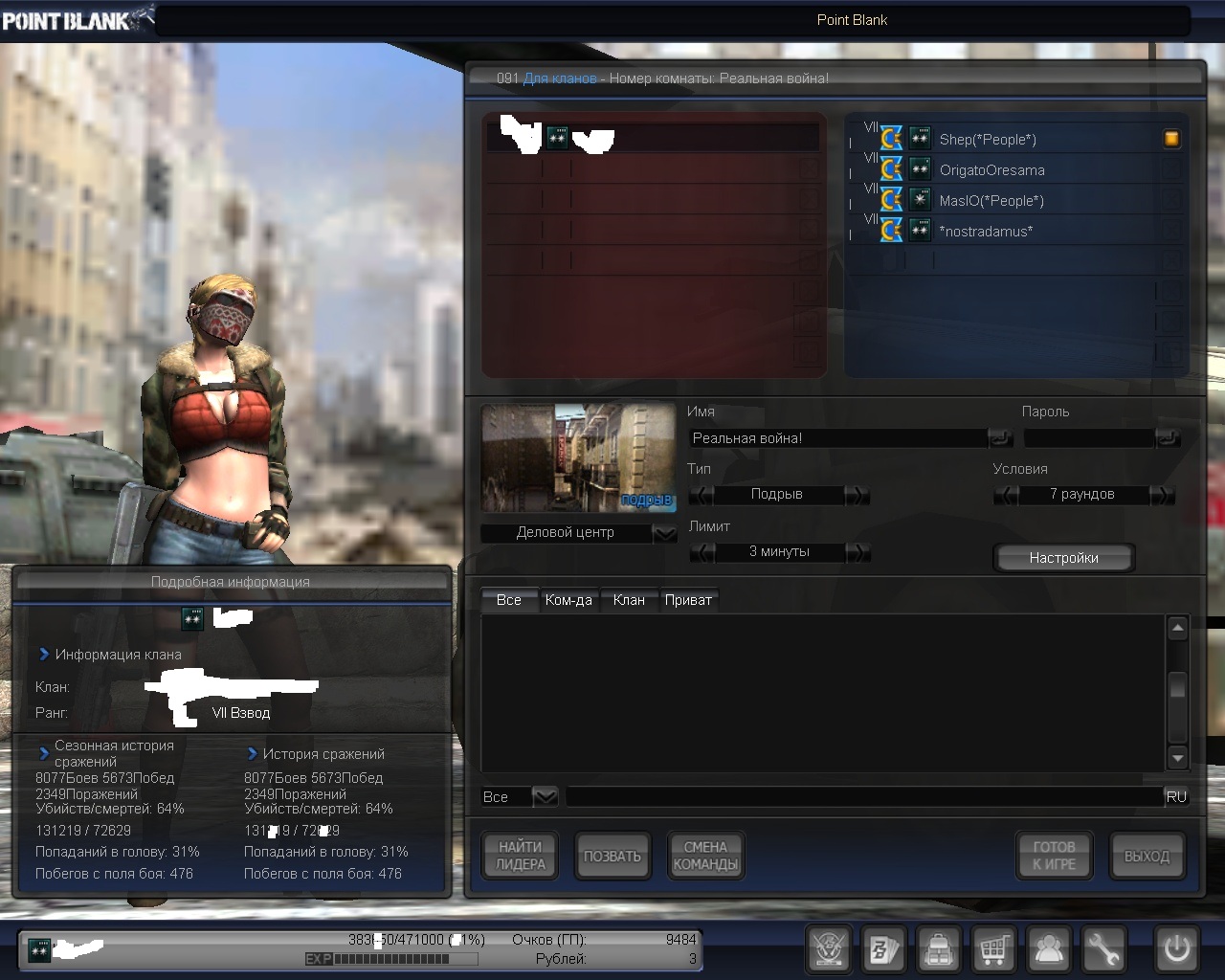Select player Shep(*People*) in blue team
Image resolution: width=1225 pixels, height=980 pixels.
[x=988, y=140]
